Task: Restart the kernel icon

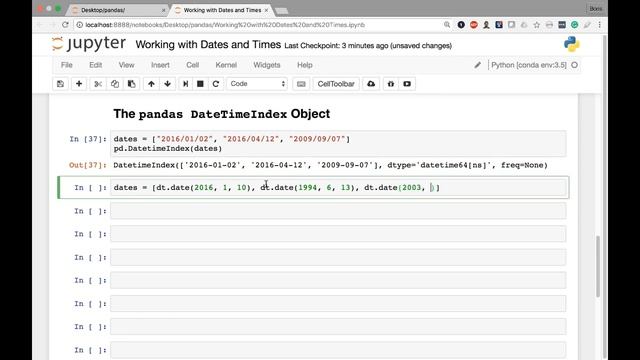Action: point(216,84)
